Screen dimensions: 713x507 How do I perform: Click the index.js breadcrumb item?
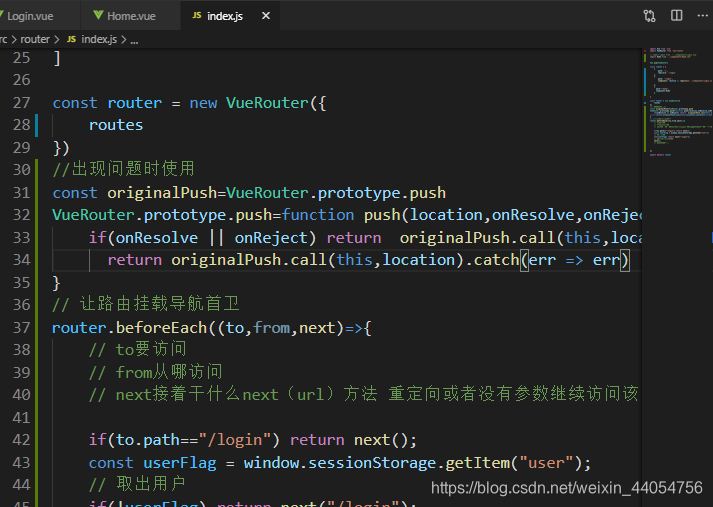99,40
